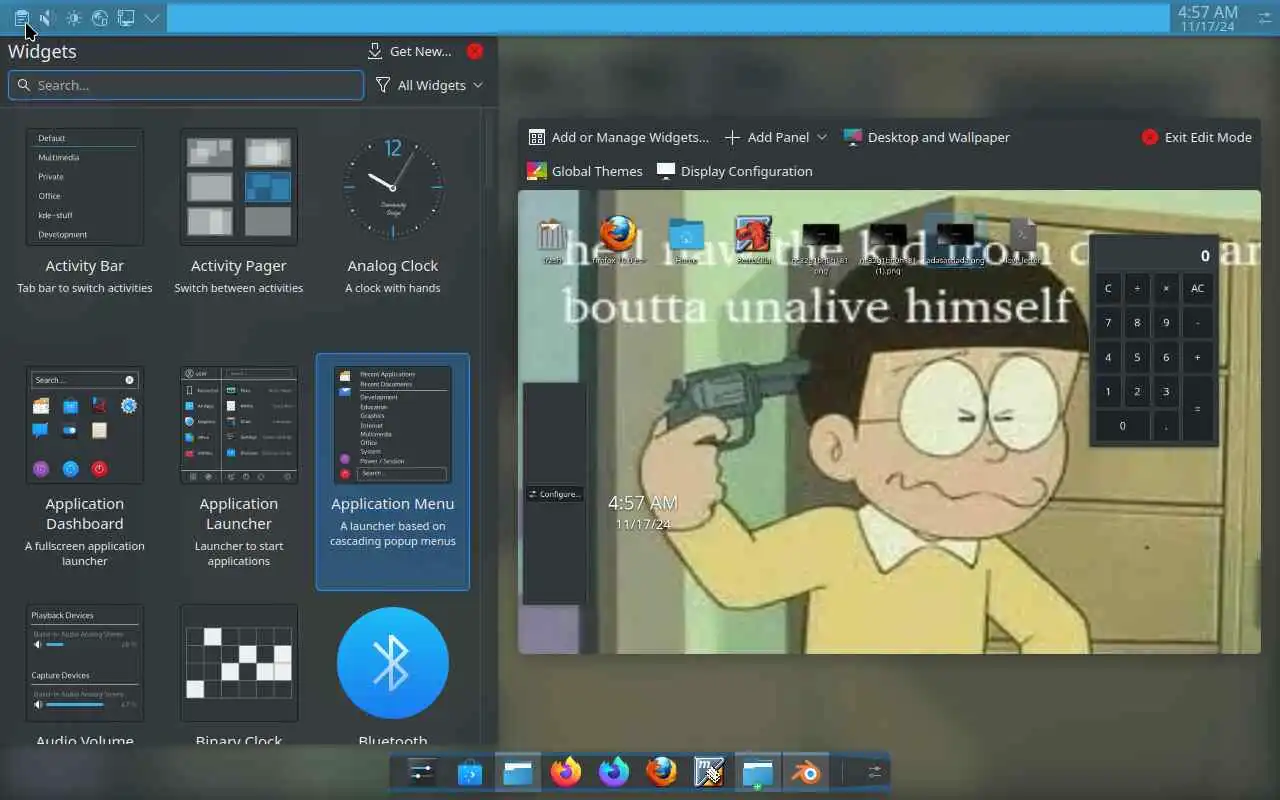This screenshot has width=1280, height=800.
Task: Select the Analog Clock widget
Action: [393, 212]
